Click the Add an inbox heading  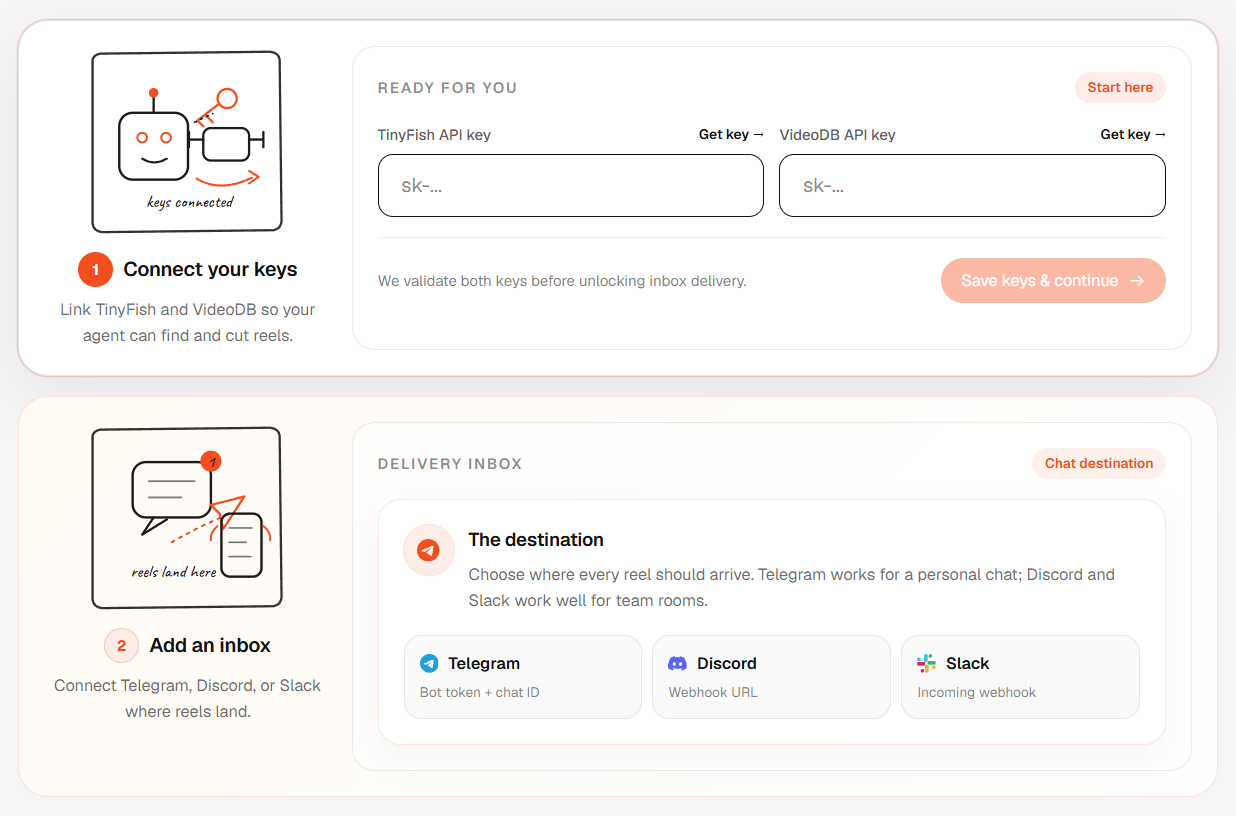[210, 645]
